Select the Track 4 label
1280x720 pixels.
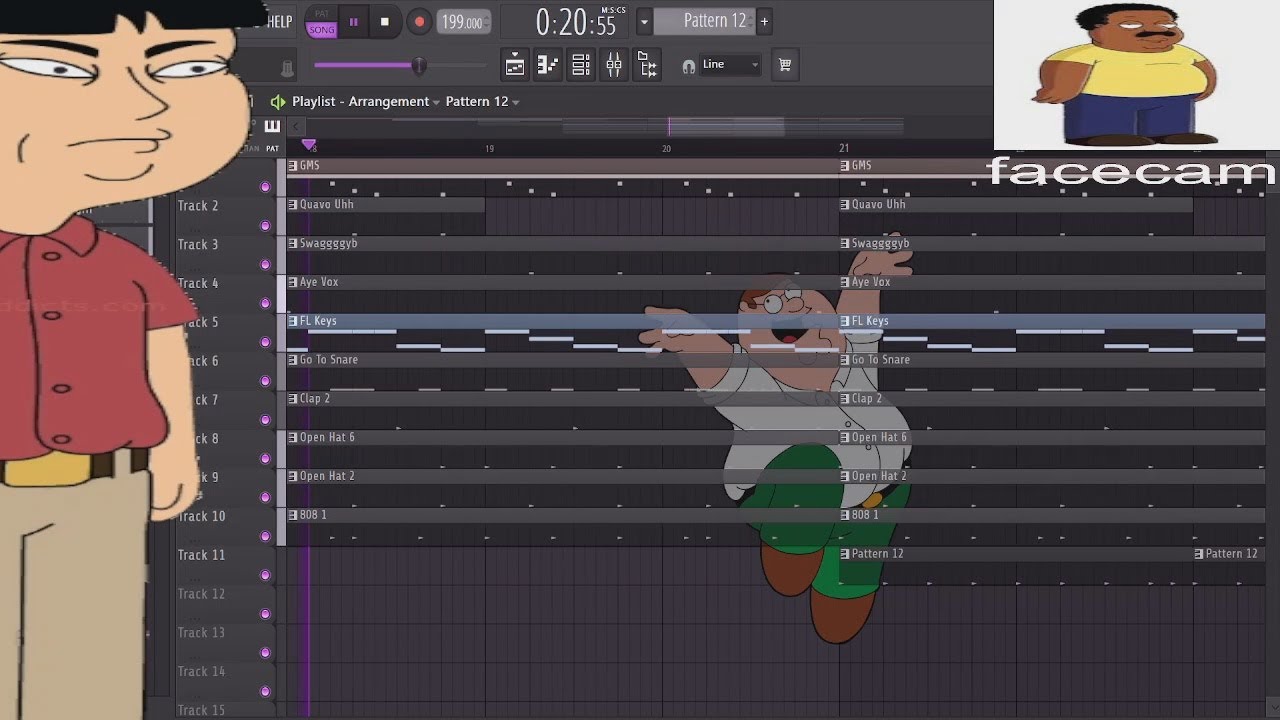point(198,284)
